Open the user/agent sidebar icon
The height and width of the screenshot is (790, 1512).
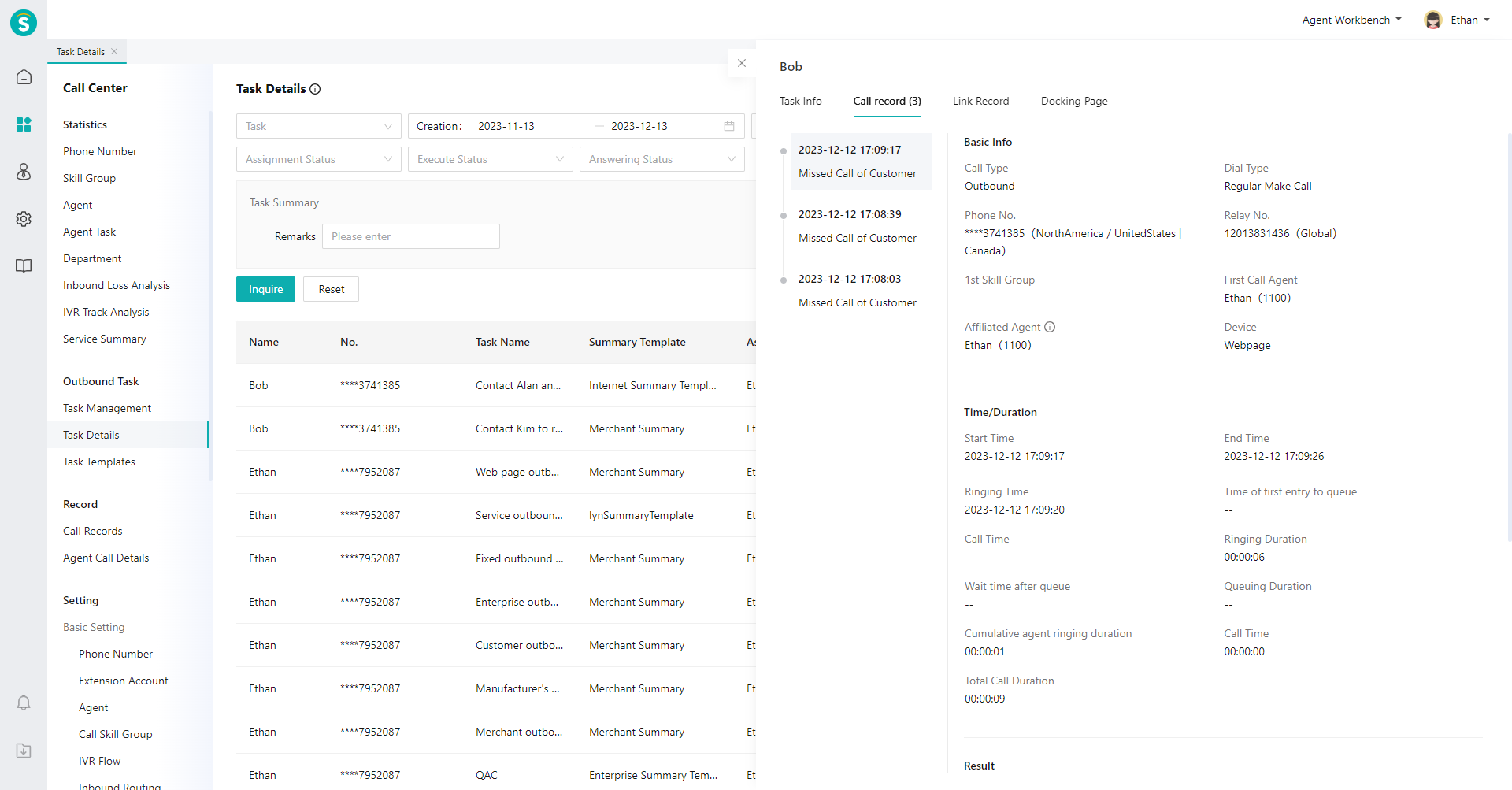click(24, 172)
